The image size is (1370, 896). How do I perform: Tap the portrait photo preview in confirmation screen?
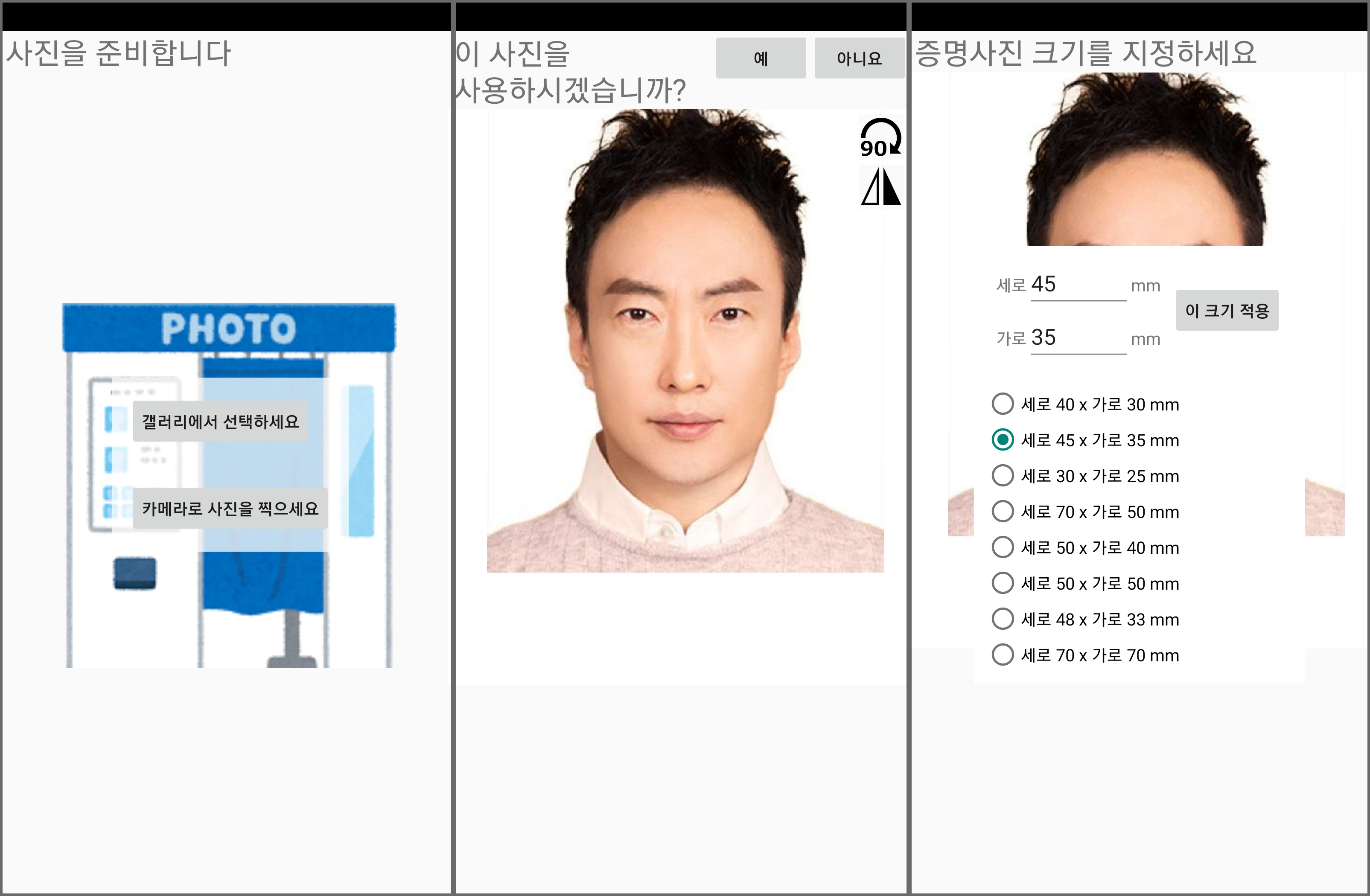coord(685,340)
